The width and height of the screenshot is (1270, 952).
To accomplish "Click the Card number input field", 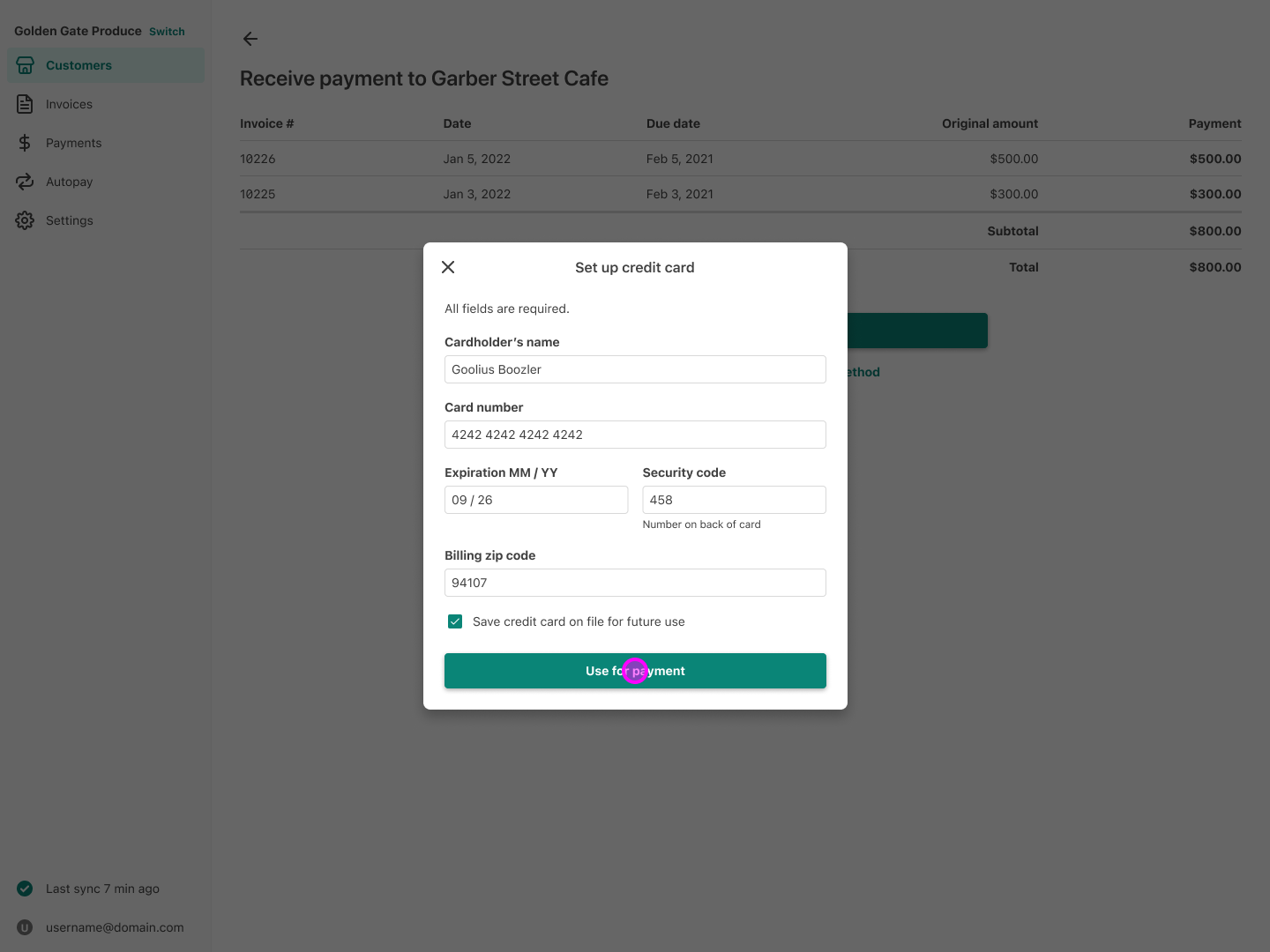I will tap(635, 435).
